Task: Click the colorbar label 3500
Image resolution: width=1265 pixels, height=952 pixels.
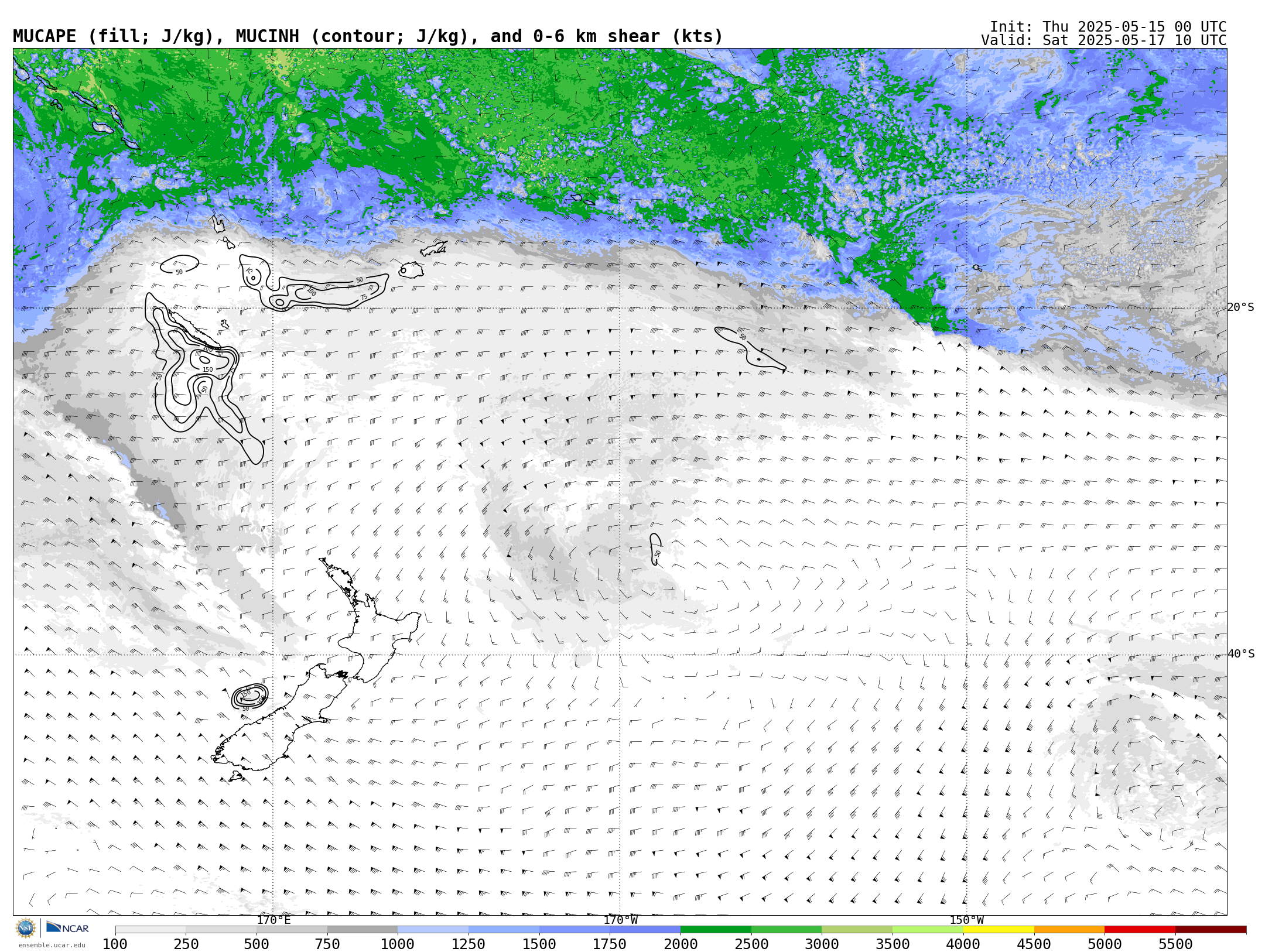Action: click(893, 944)
